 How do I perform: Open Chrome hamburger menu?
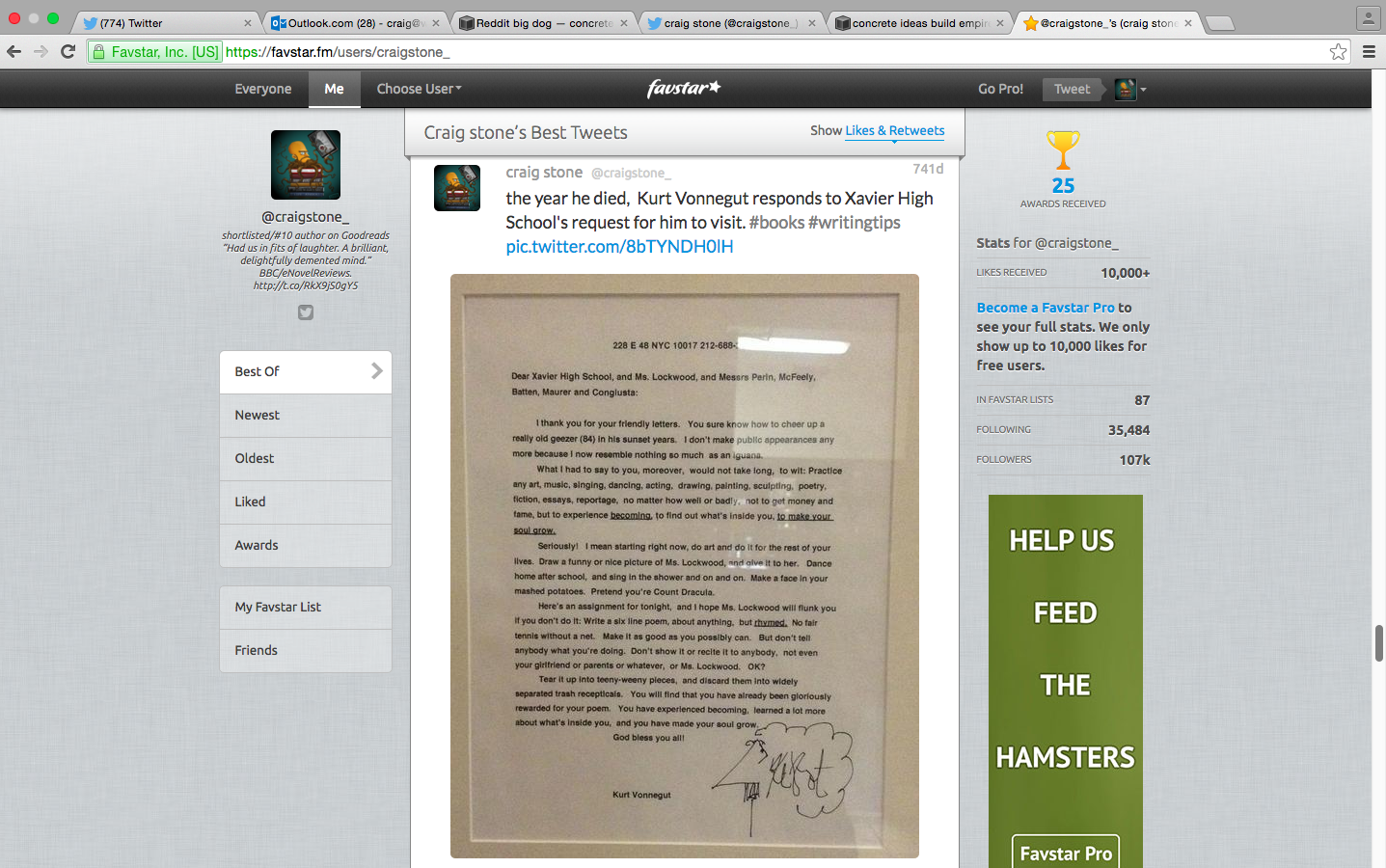click(x=1369, y=52)
